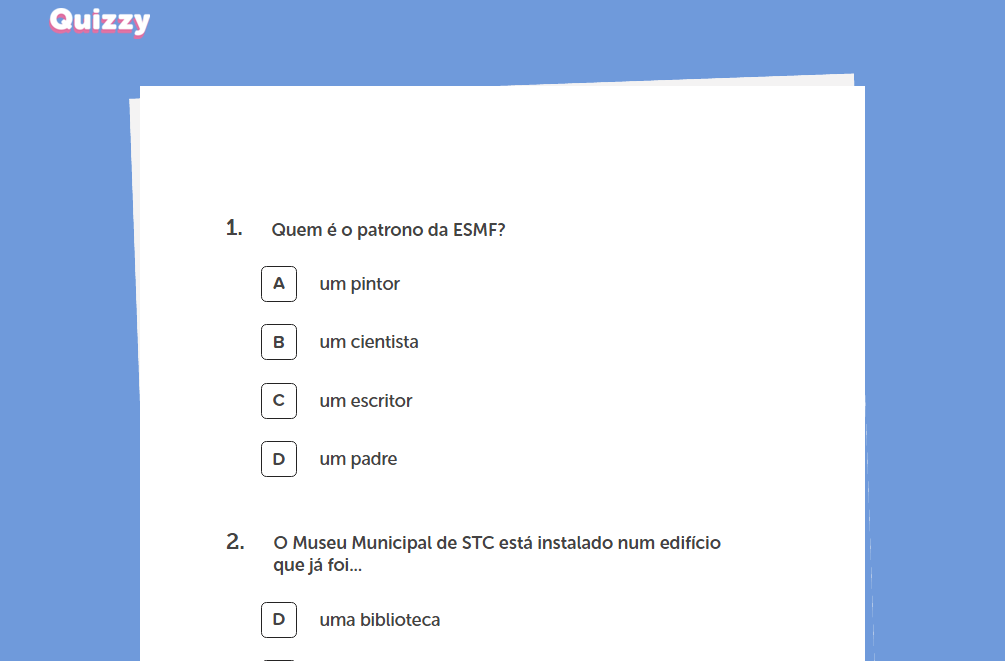Choose the letter B answer box

click(x=279, y=342)
